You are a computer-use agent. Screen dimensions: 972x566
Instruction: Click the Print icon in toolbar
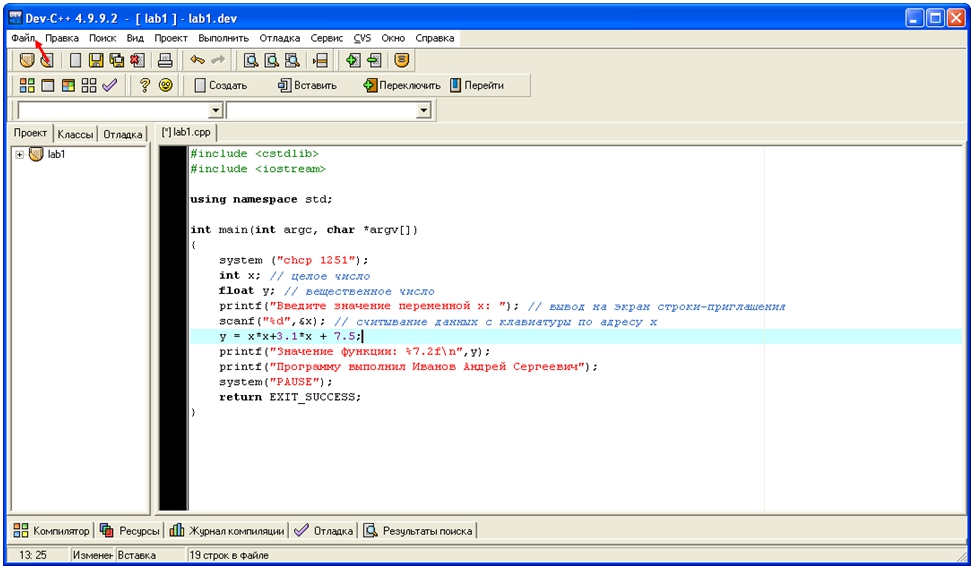[165, 61]
